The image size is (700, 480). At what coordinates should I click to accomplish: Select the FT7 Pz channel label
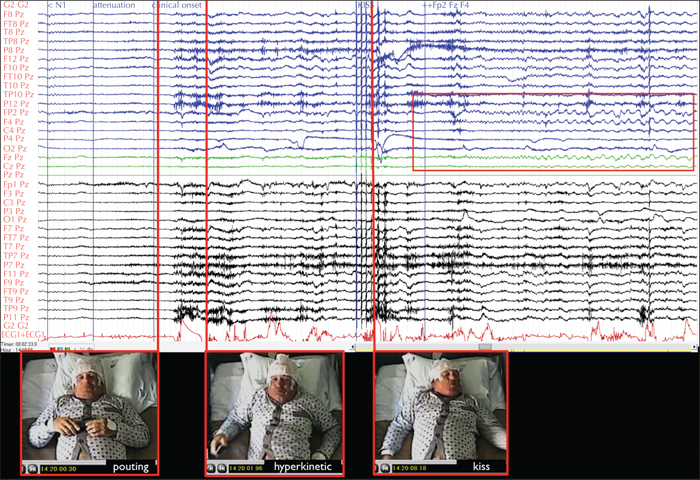[16, 238]
